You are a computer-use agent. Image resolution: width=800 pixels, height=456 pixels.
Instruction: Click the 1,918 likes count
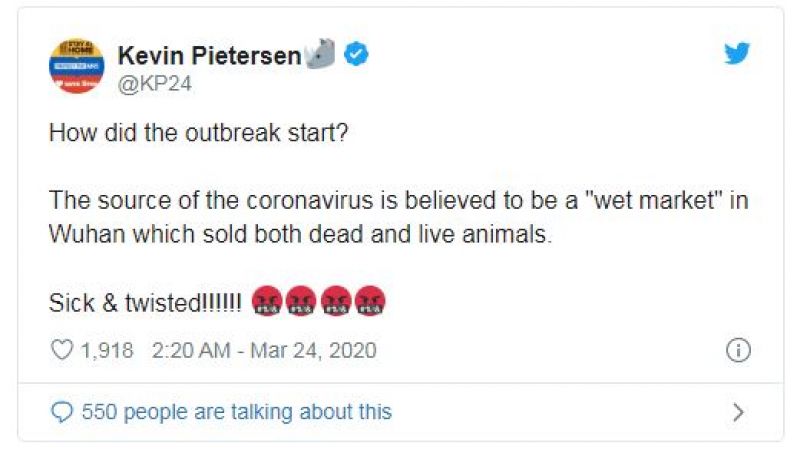pyautogui.click(x=107, y=350)
